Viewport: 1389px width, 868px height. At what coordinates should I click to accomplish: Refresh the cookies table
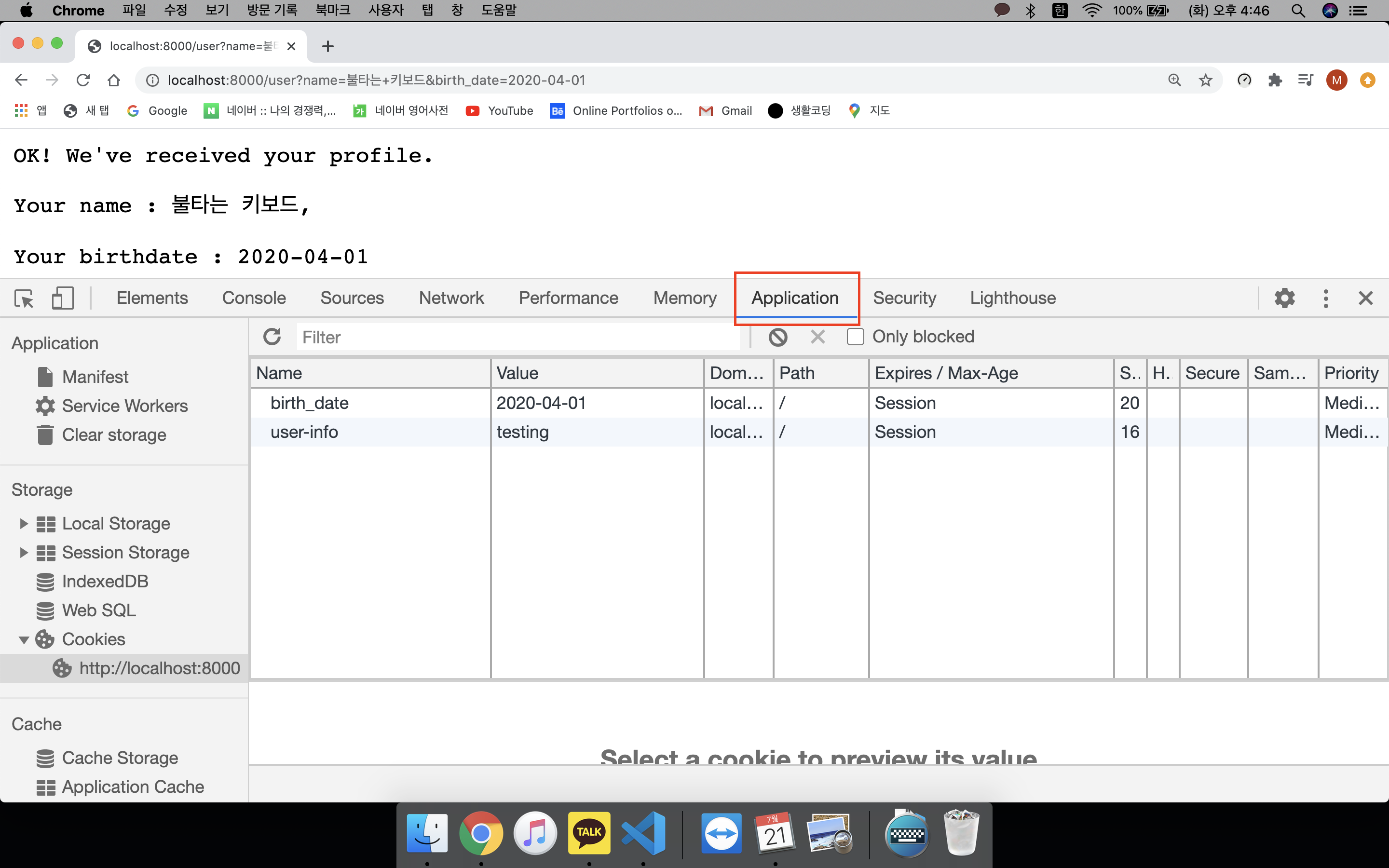(x=272, y=337)
